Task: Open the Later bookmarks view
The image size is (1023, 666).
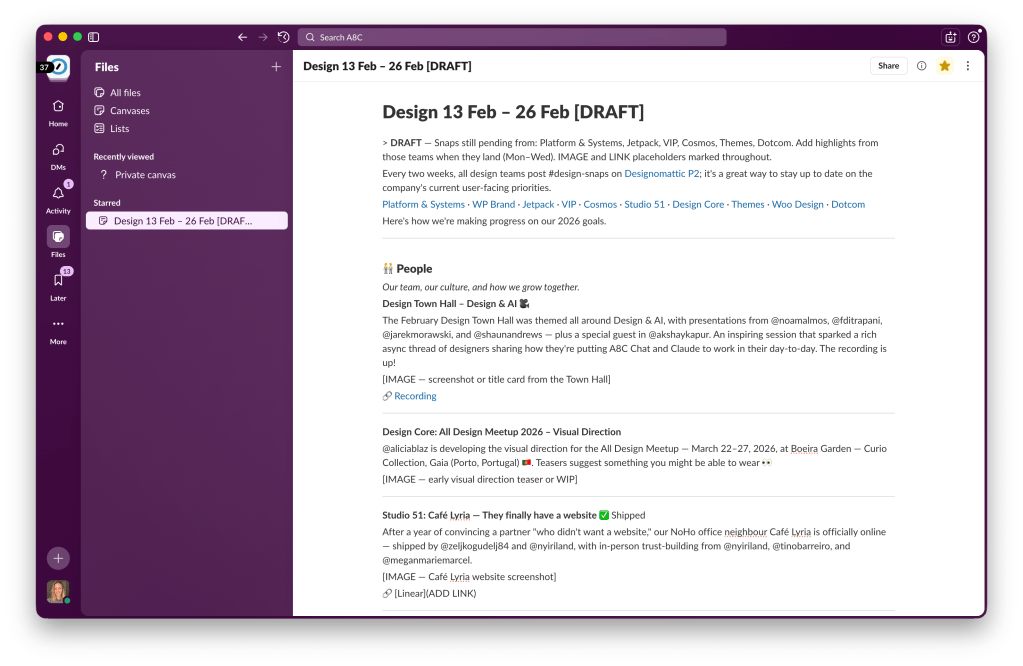Action: (x=58, y=284)
